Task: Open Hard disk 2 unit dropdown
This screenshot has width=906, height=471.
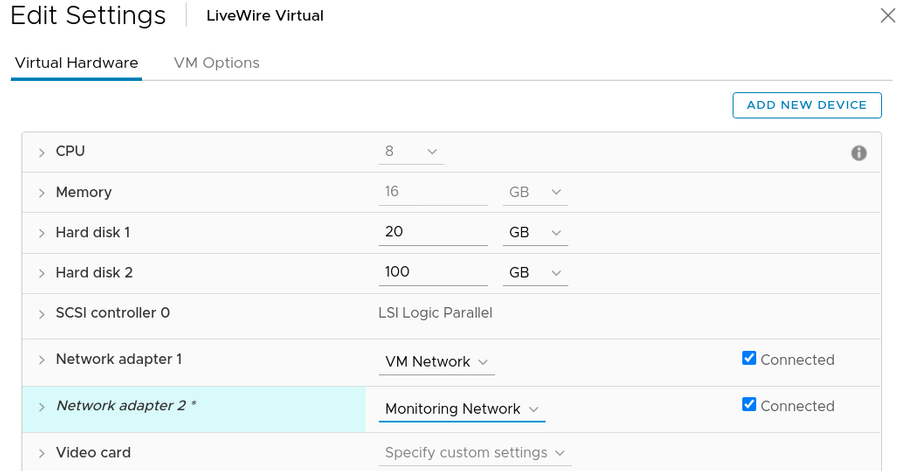Action: pyautogui.click(x=535, y=272)
